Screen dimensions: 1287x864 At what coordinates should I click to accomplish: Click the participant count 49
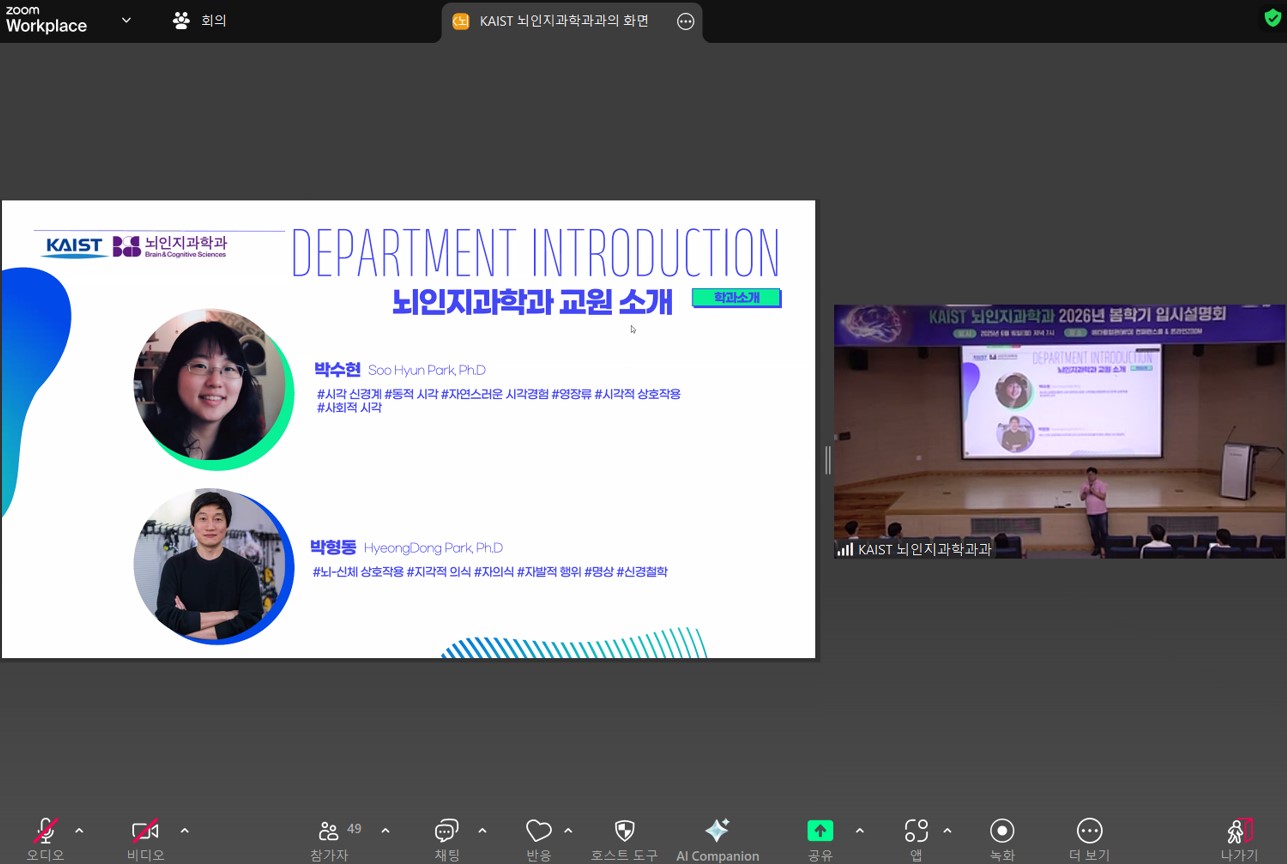pyautogui.click(x=354, y=829)
